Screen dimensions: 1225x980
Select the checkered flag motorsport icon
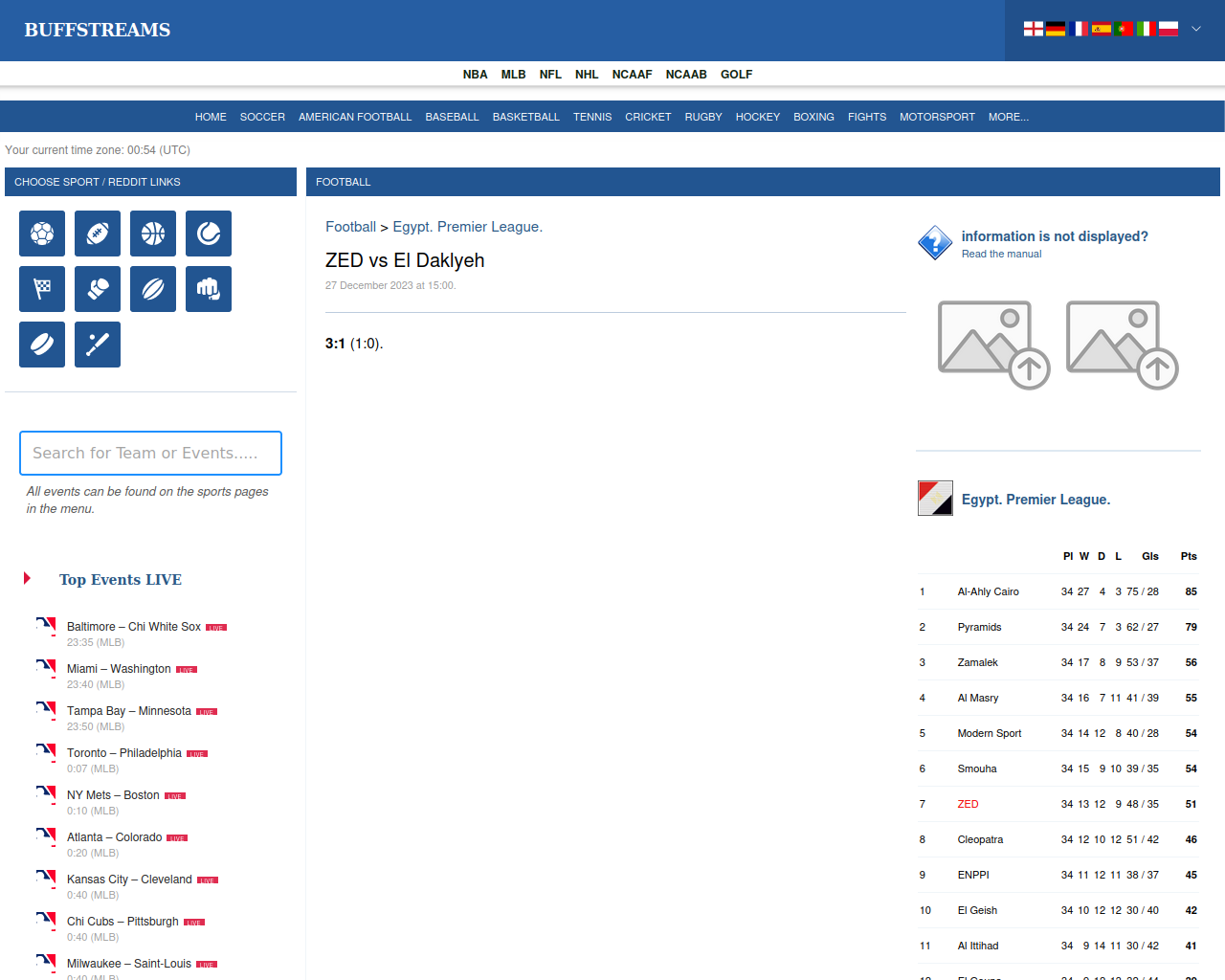pos(42,289)
